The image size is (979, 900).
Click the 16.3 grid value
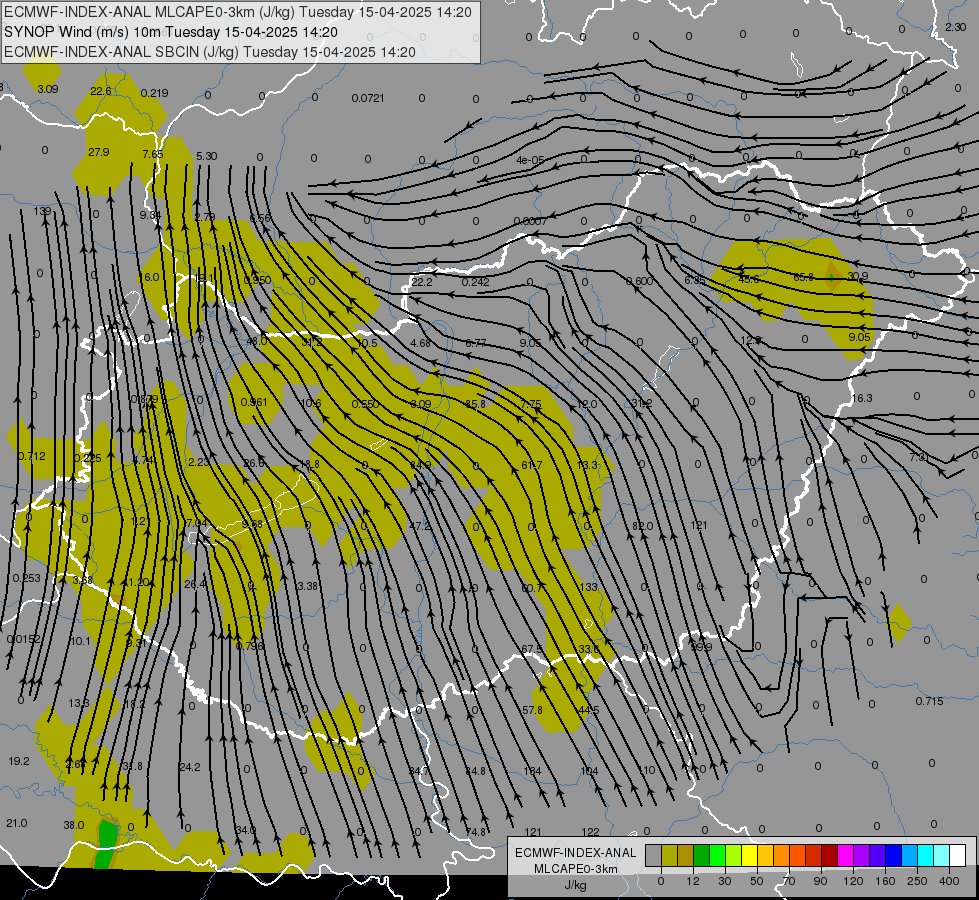862,398
